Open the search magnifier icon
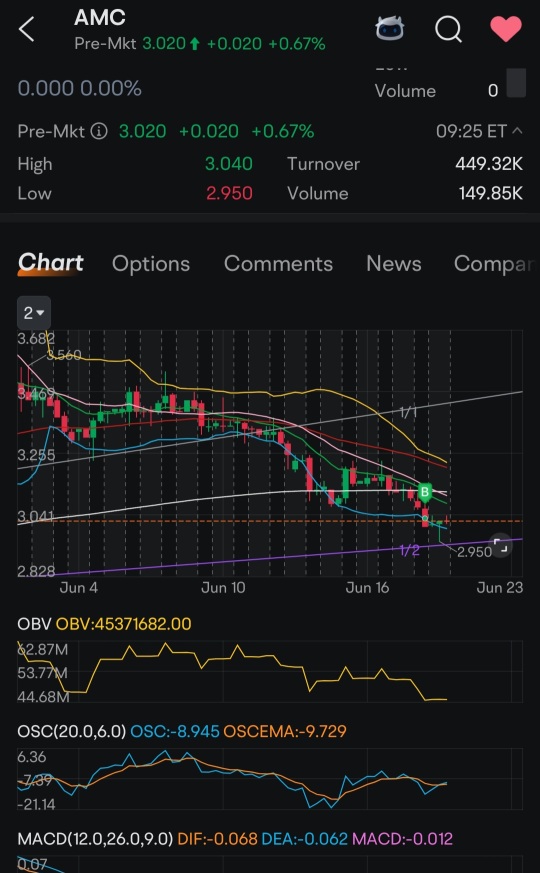Screen dimensions: 540x873 (x=448, y=29)
